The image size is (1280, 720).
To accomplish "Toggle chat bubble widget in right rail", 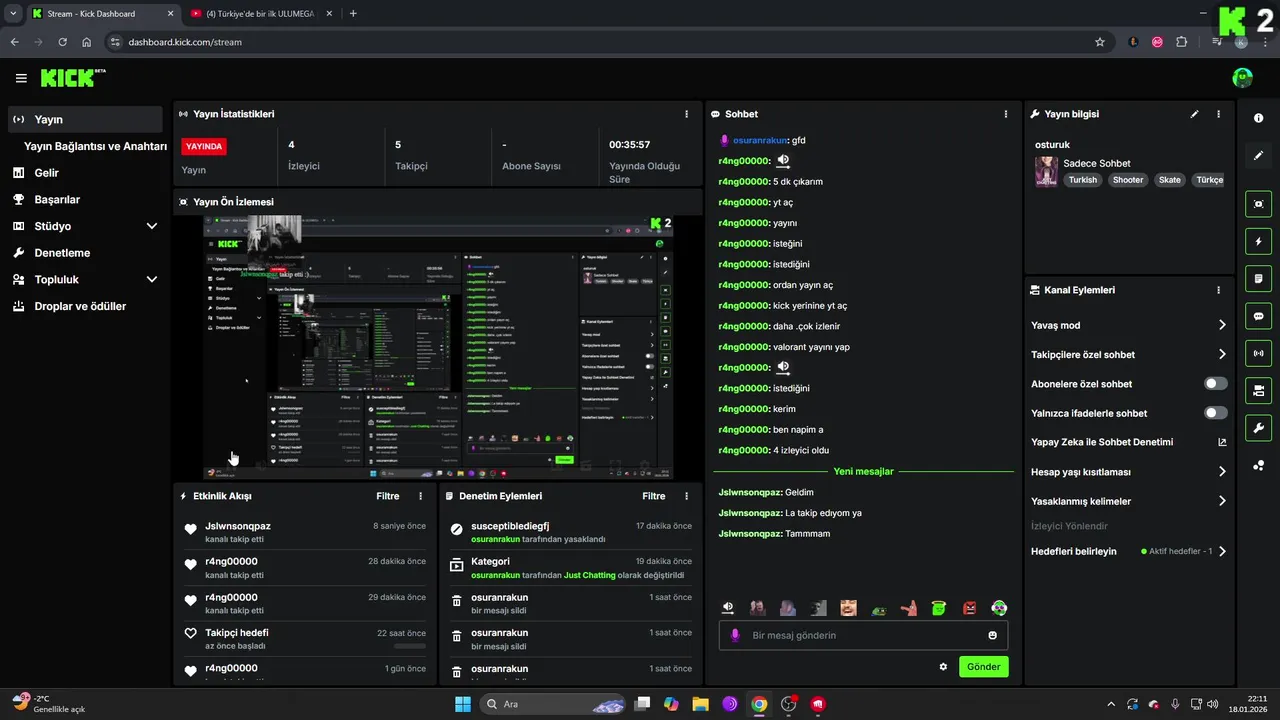I will point(1258,316).
